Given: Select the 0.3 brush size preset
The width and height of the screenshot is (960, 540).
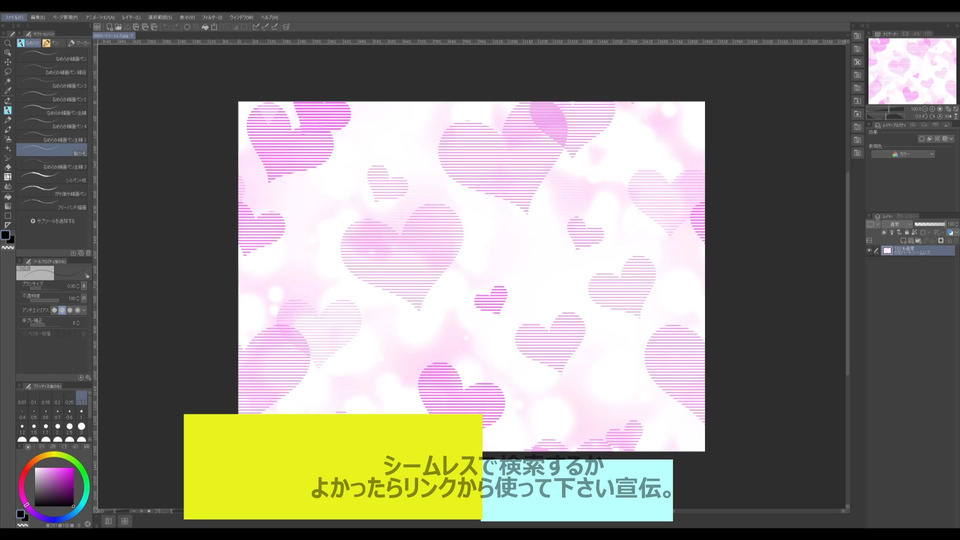Looking at the screenshot, I should coord(81,400).
